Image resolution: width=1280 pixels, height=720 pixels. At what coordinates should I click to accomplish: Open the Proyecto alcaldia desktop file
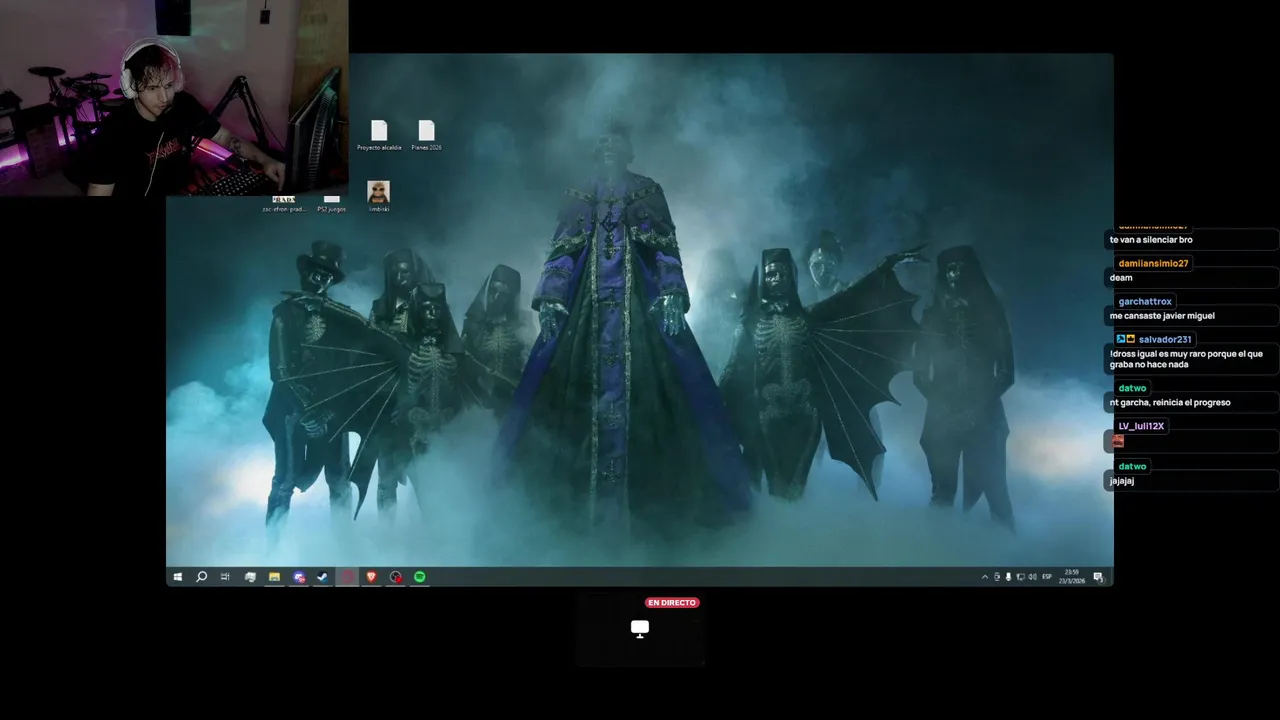(379, 135)
